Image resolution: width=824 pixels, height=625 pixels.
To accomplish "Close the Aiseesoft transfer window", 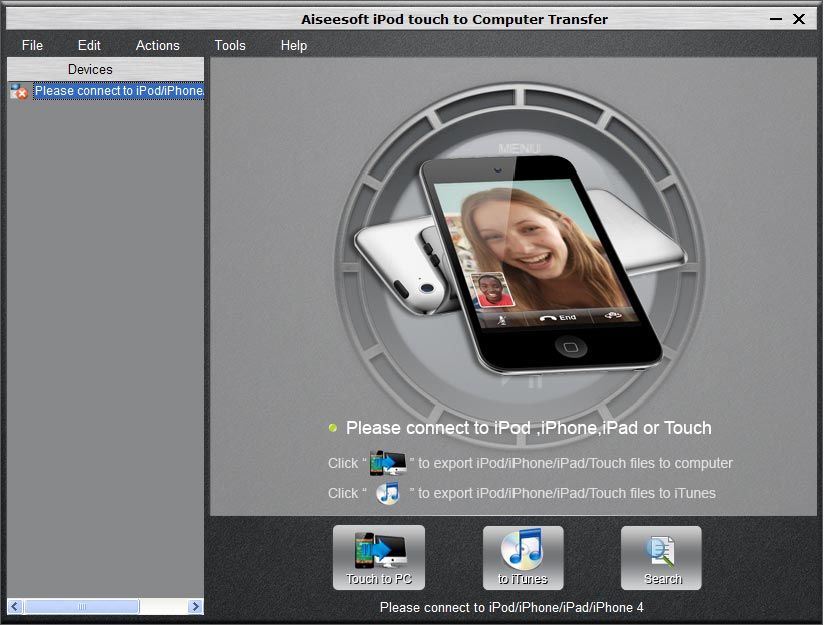I will pyautogui.click(x=799, y=19).
